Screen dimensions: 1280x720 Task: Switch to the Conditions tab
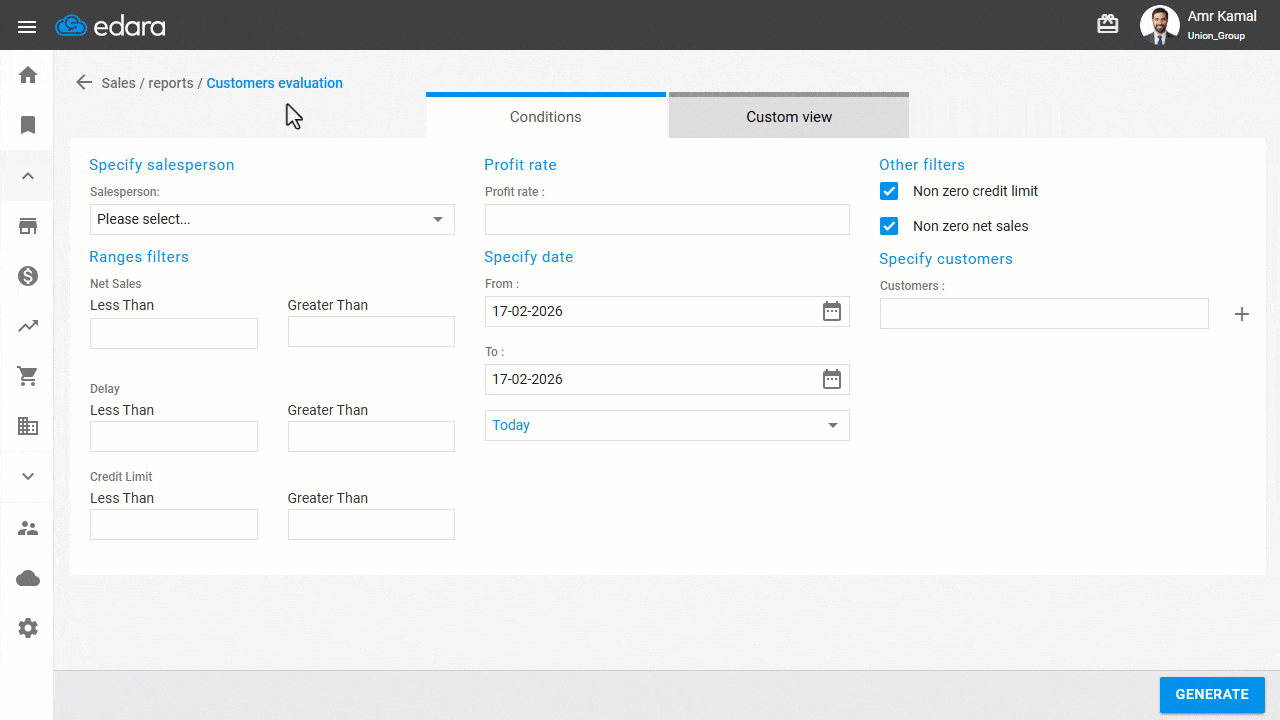pyautogui.click(x=546, y=116)
